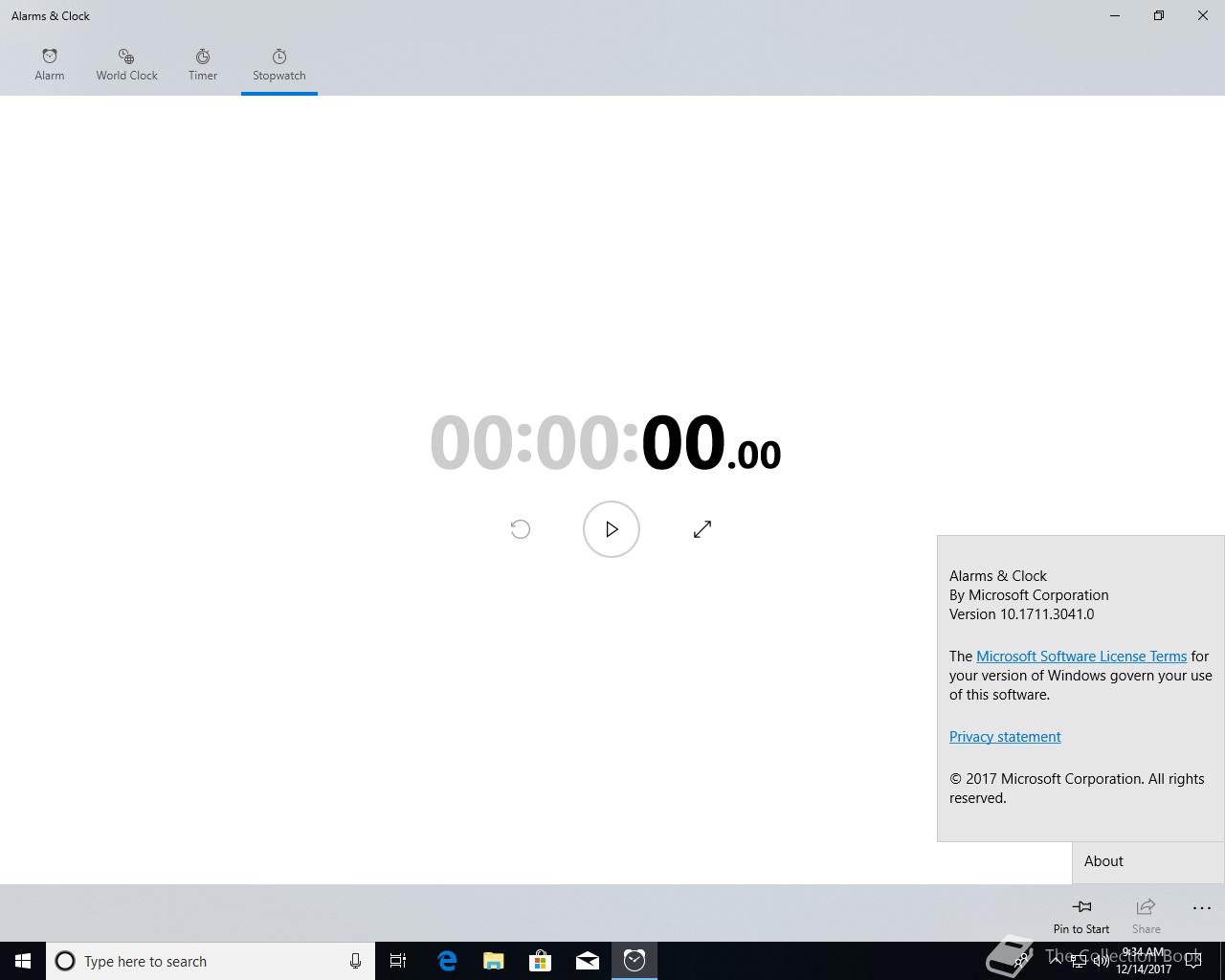
Task: Open the Windows Start menu
Action: (23, 961)
